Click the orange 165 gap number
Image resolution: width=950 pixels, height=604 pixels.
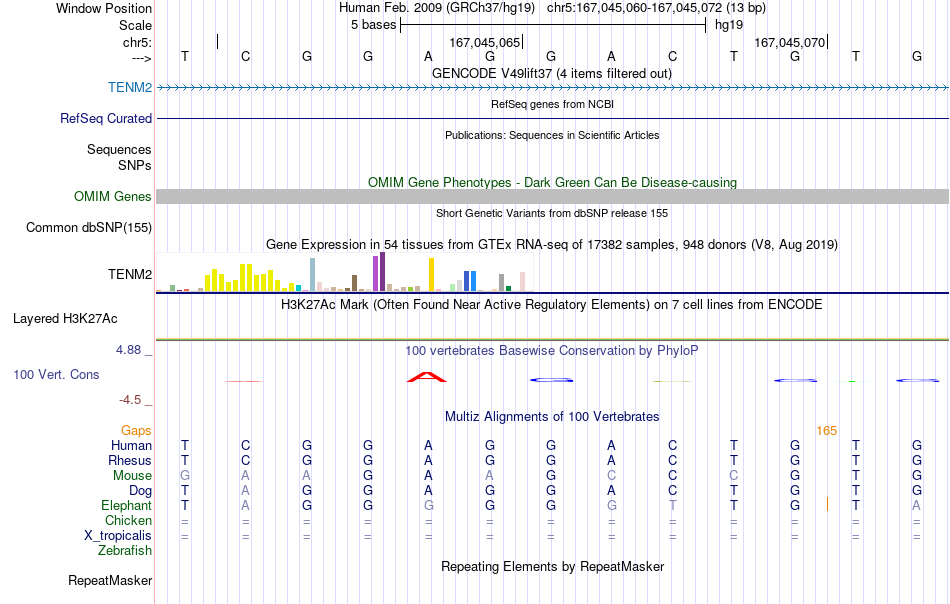click(826, 431)
